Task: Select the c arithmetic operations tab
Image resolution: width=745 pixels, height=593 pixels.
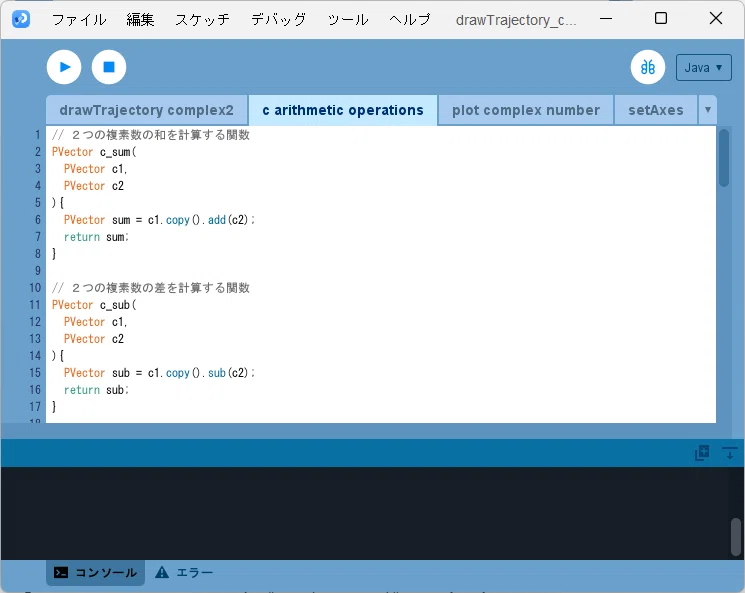Action: coord(343,110)
